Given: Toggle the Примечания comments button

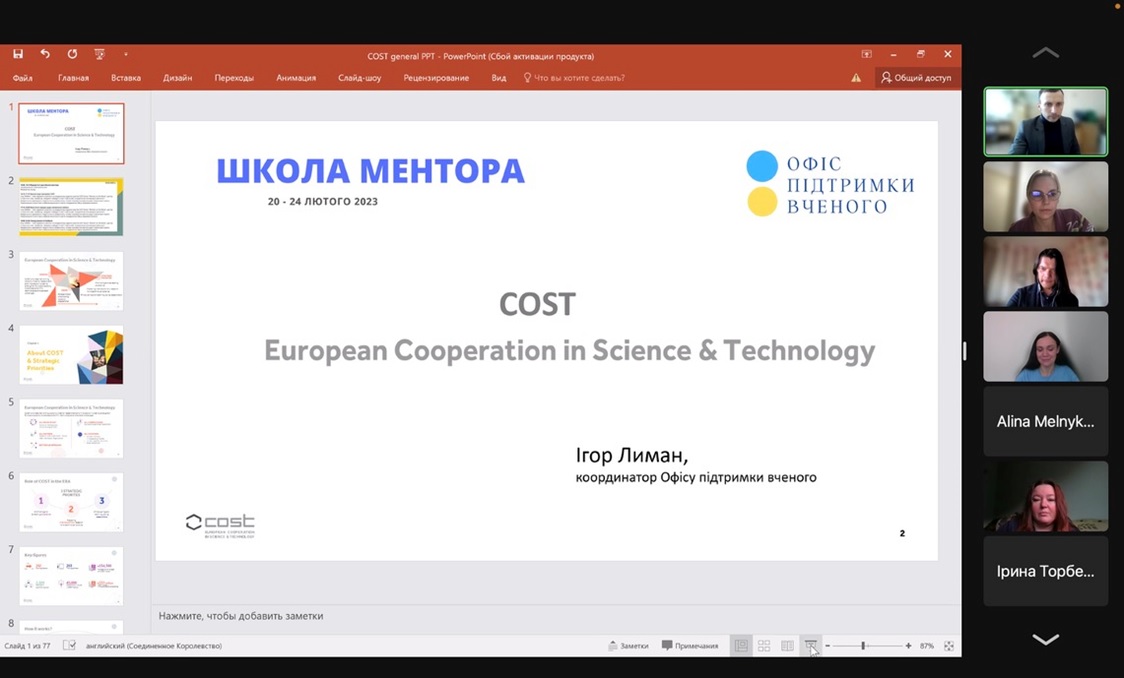Looking at the screenshot, I should coord(690,646).
